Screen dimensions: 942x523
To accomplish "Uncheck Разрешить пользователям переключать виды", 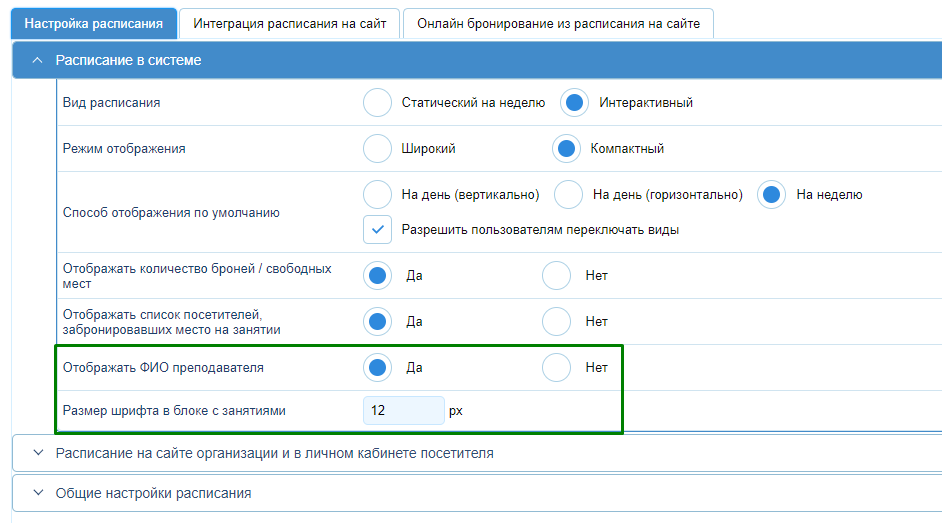I will coord(377,229).
